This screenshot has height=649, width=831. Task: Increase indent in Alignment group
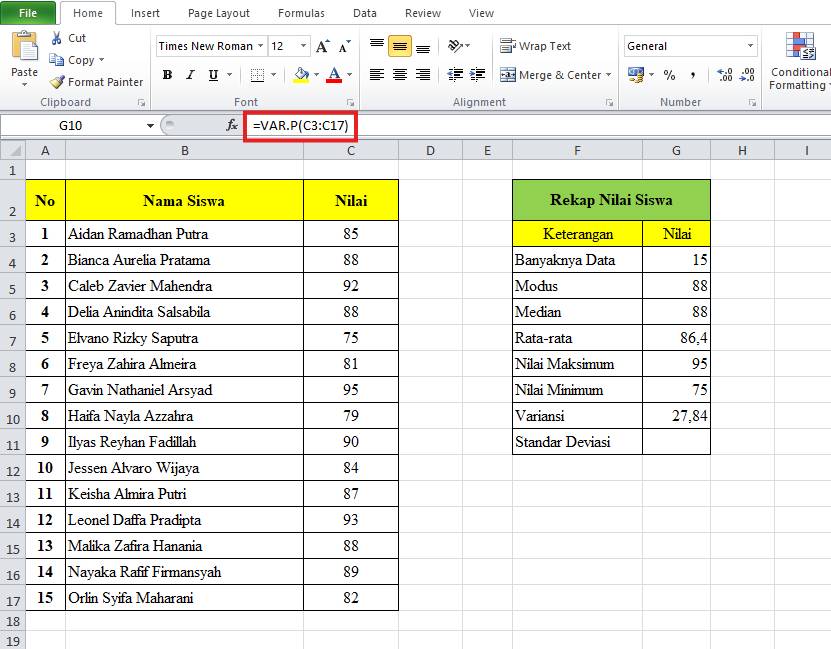pos(478,75)
